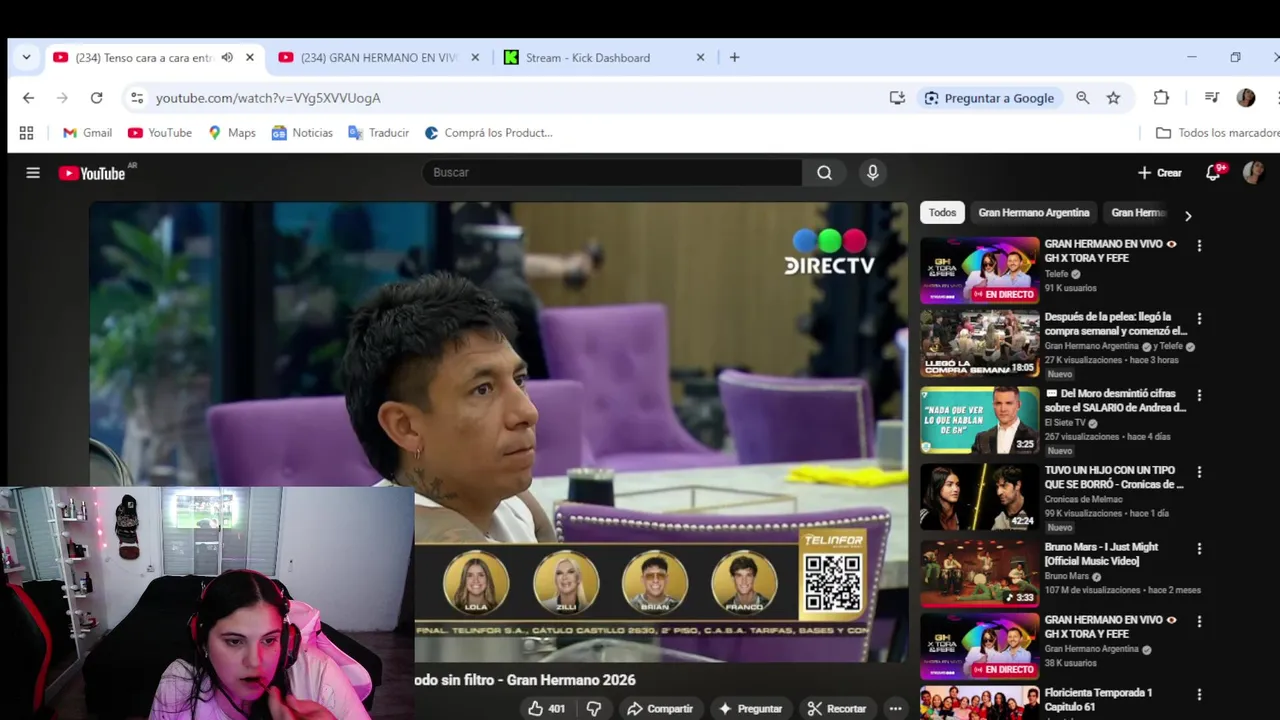The image size is (1280, 720).
Task: Click the YouTube search magnifier button
Action: tap(824, 172)
